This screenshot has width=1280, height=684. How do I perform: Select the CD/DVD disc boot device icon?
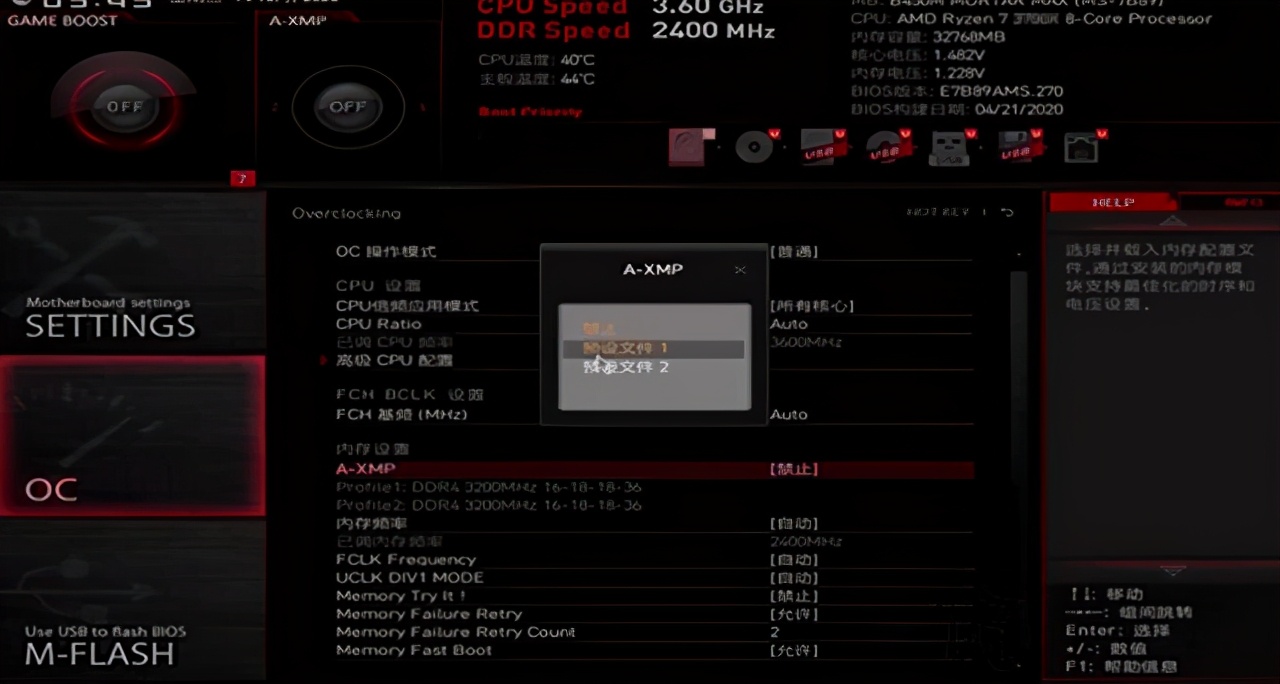(x=754, y=147)
